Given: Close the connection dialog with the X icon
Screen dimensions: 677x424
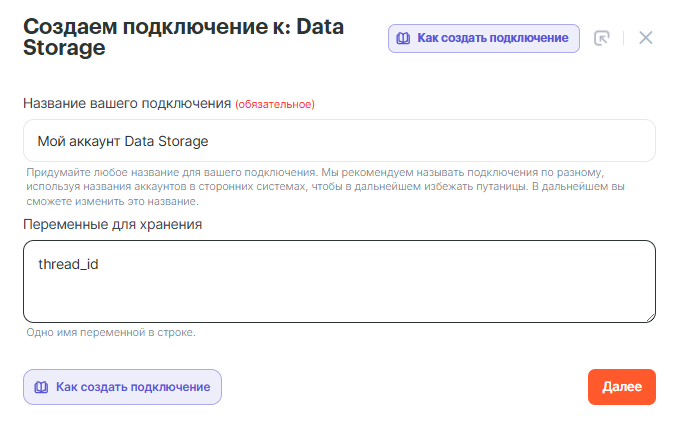Looking at the screenshot, I should click(x=645, y=38).
